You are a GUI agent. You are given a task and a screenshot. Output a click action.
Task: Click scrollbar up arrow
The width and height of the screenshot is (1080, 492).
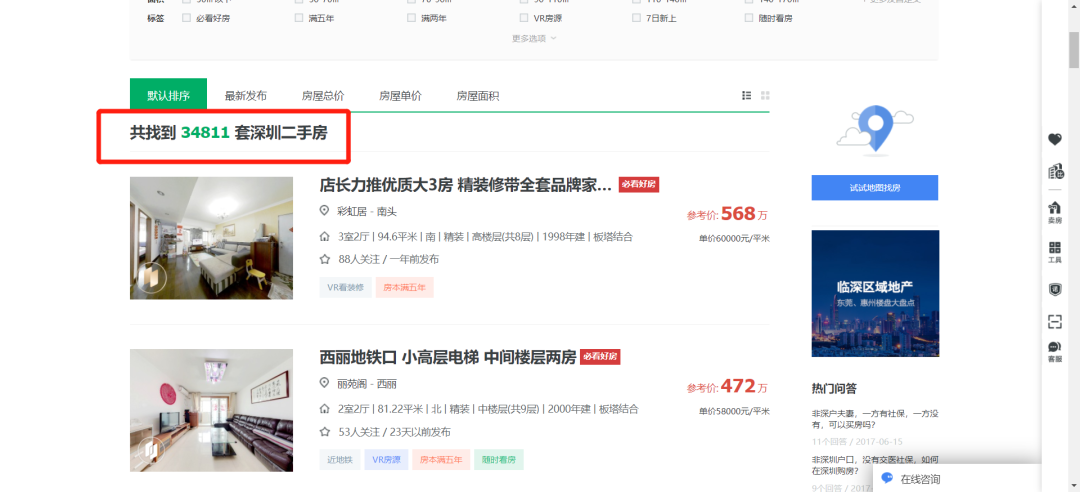[x=1074, y=6]
